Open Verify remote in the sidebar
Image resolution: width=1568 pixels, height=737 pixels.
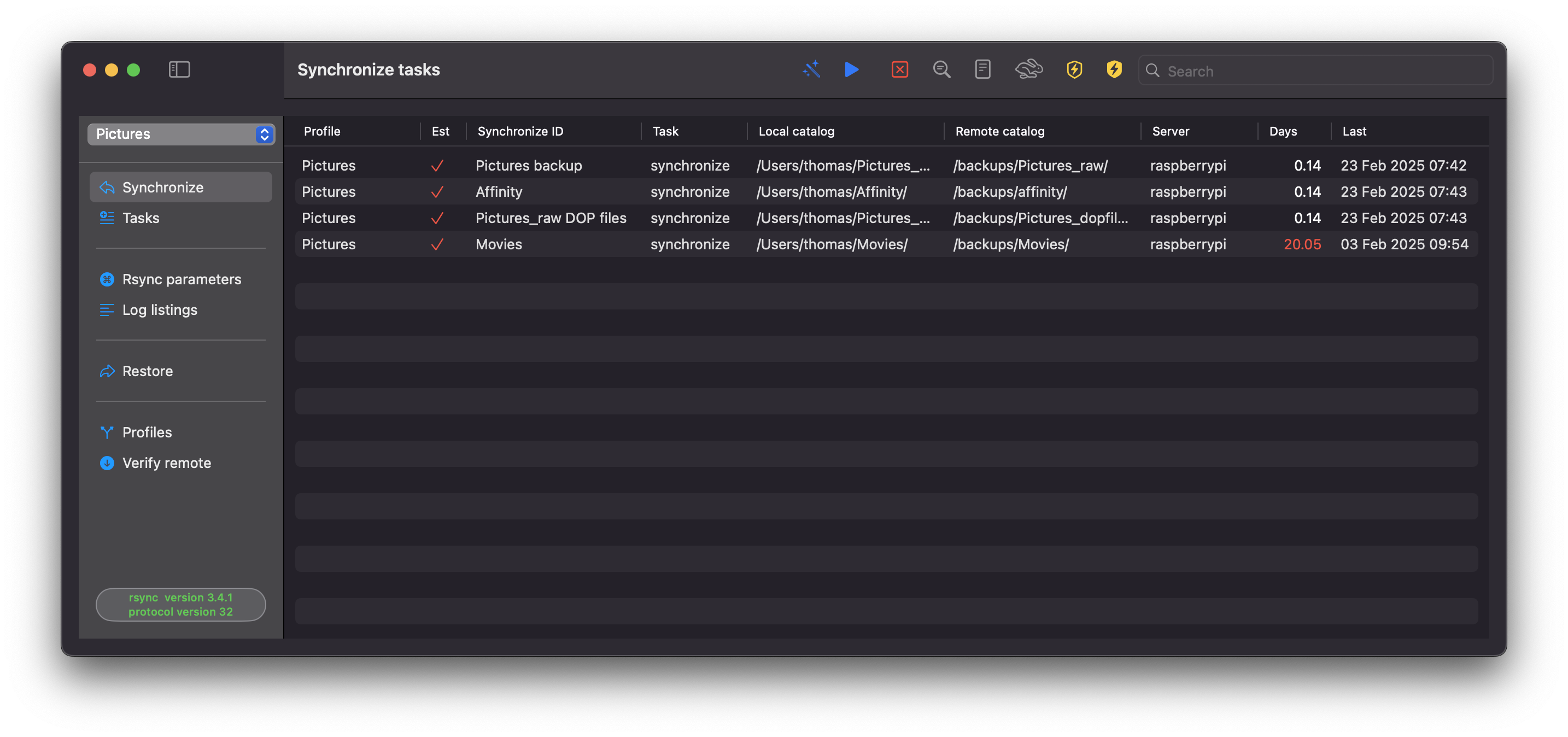181,463
